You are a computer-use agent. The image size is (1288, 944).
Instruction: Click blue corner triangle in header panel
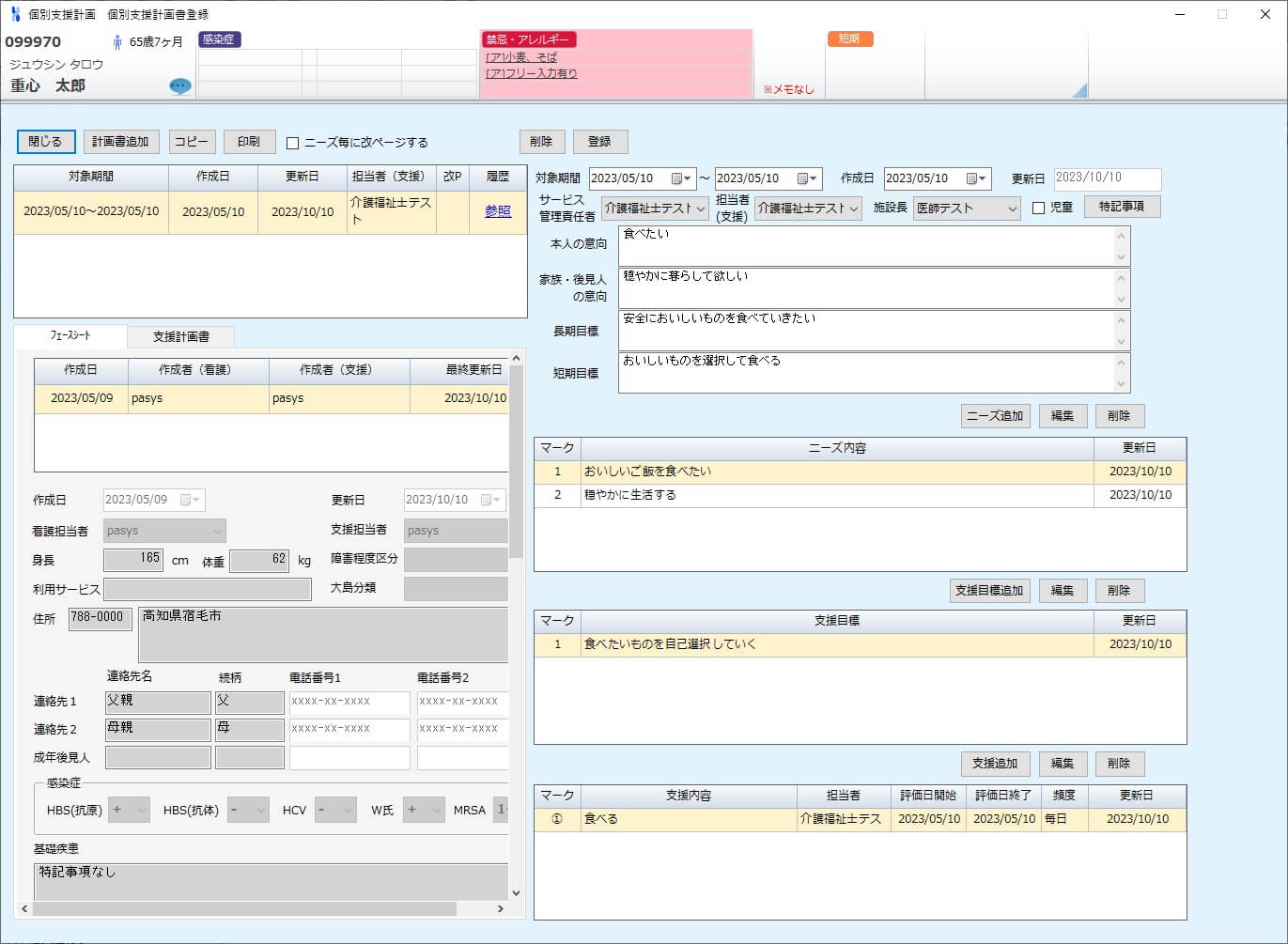point(1080,90)
